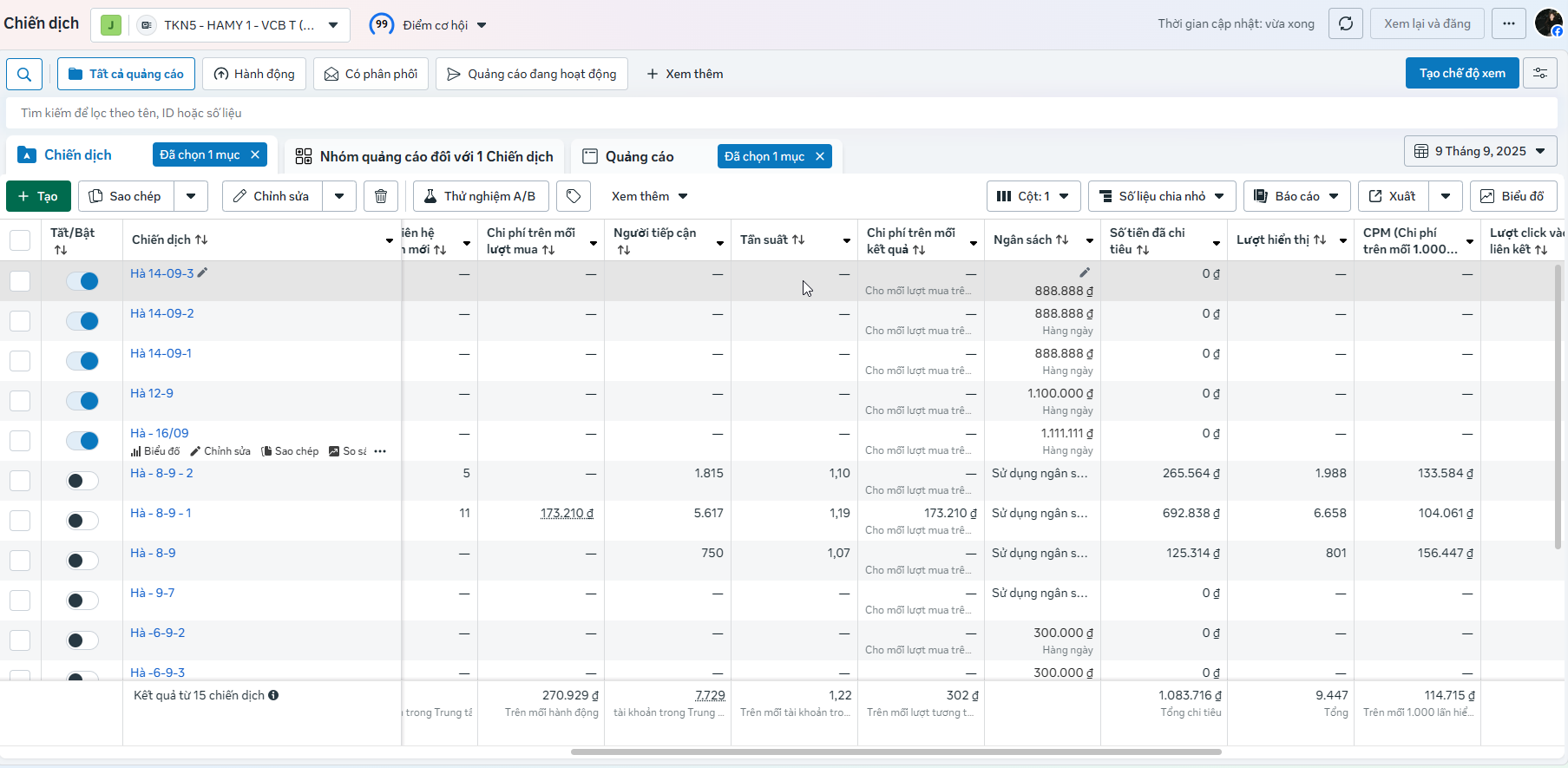
Task: Check the checkbox for row Hà - 9-7
Action: click(x=20, y=601)
